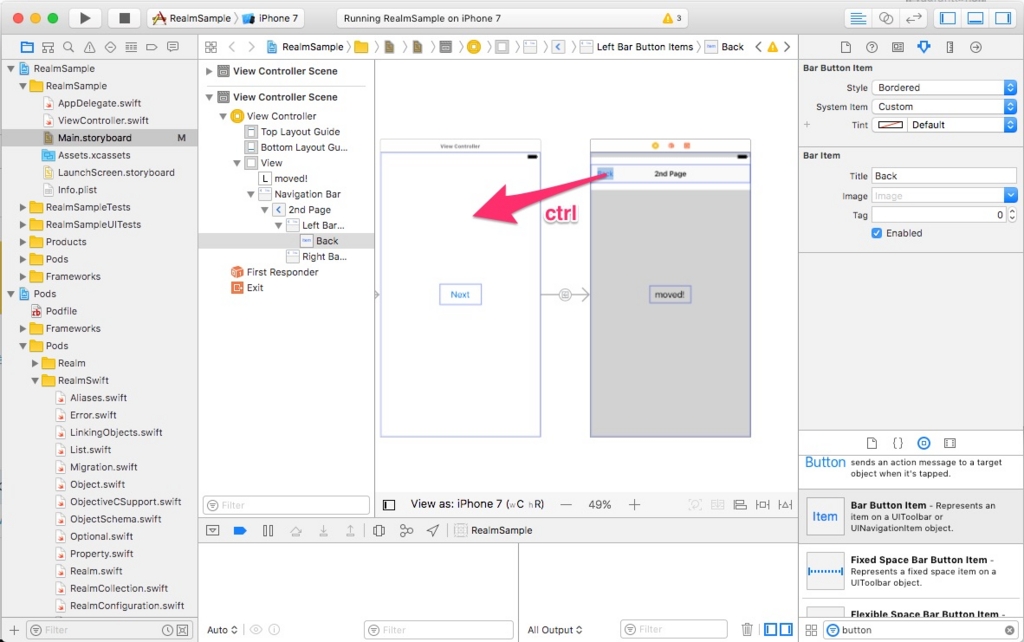
Task: Click the moved! button on second scene
Action: [670, 295]
